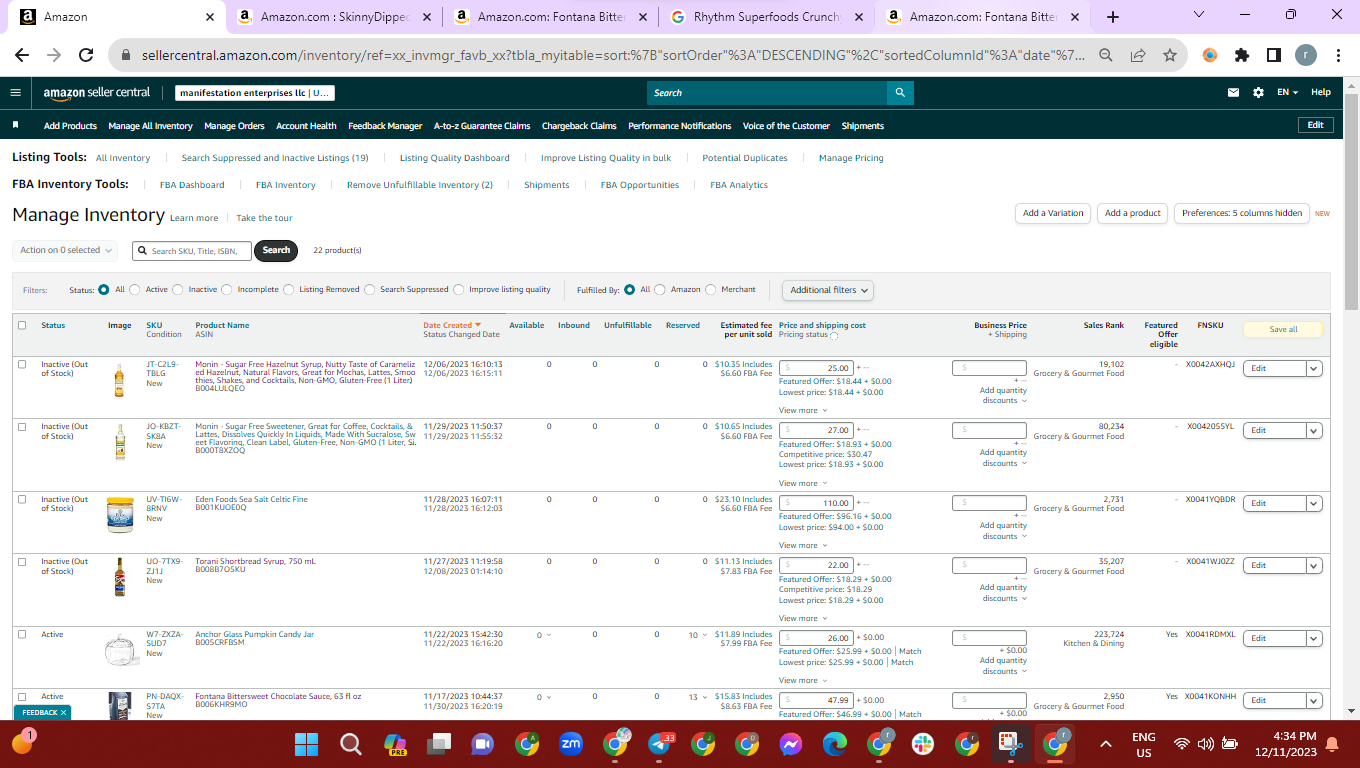Open Zoom from the taskbar

click(x=571, y=744)
